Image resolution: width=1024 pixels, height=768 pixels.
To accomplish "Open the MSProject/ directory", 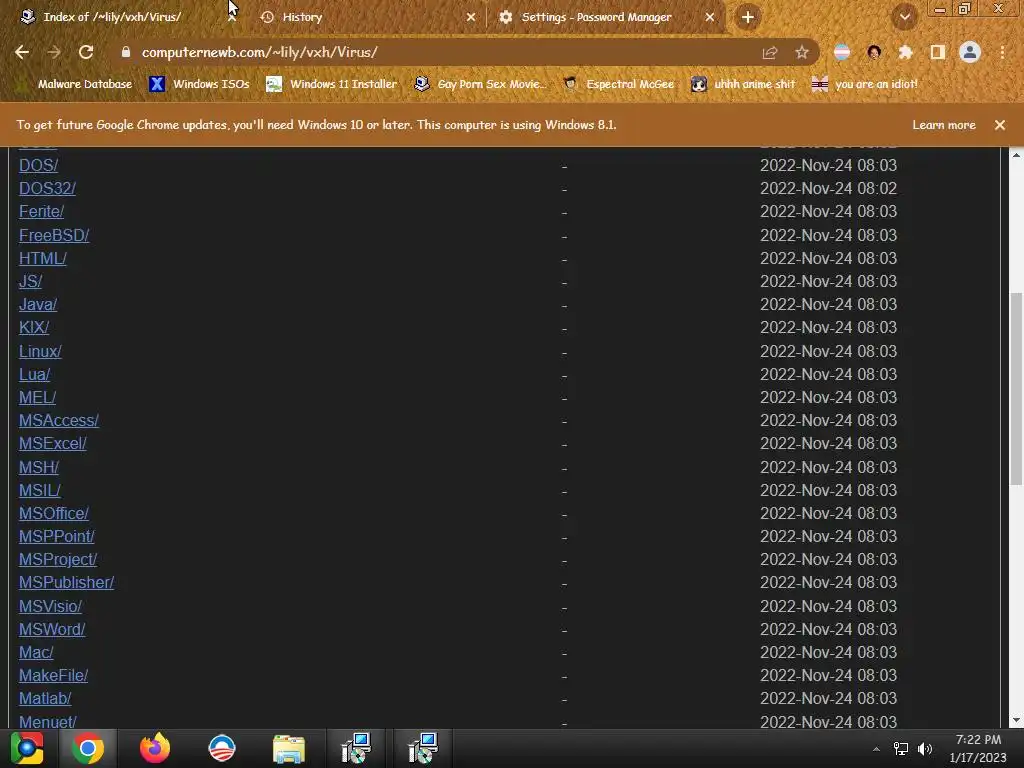I will pos(57,560).
